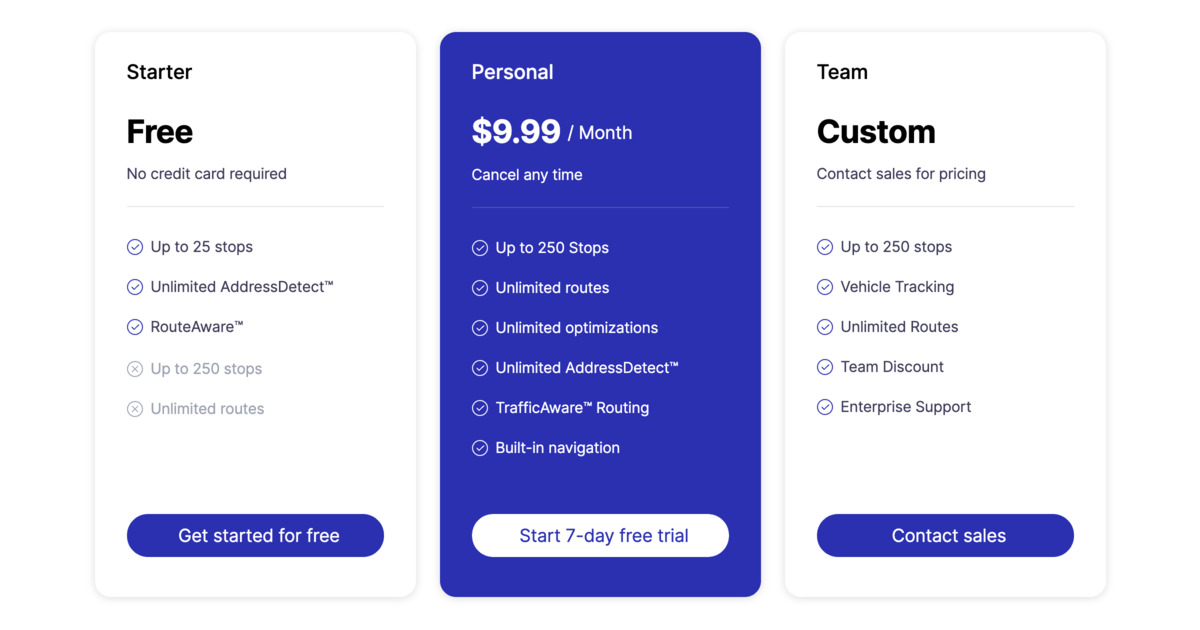
Task: Click the Custom pricing text
Action: click(x=876, y=131)
